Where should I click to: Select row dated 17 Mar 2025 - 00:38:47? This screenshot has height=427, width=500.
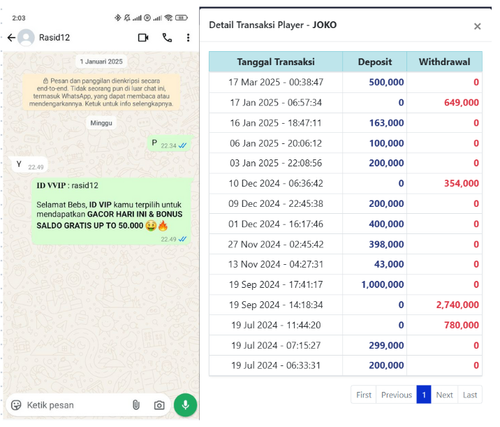[x=346, y=82]
